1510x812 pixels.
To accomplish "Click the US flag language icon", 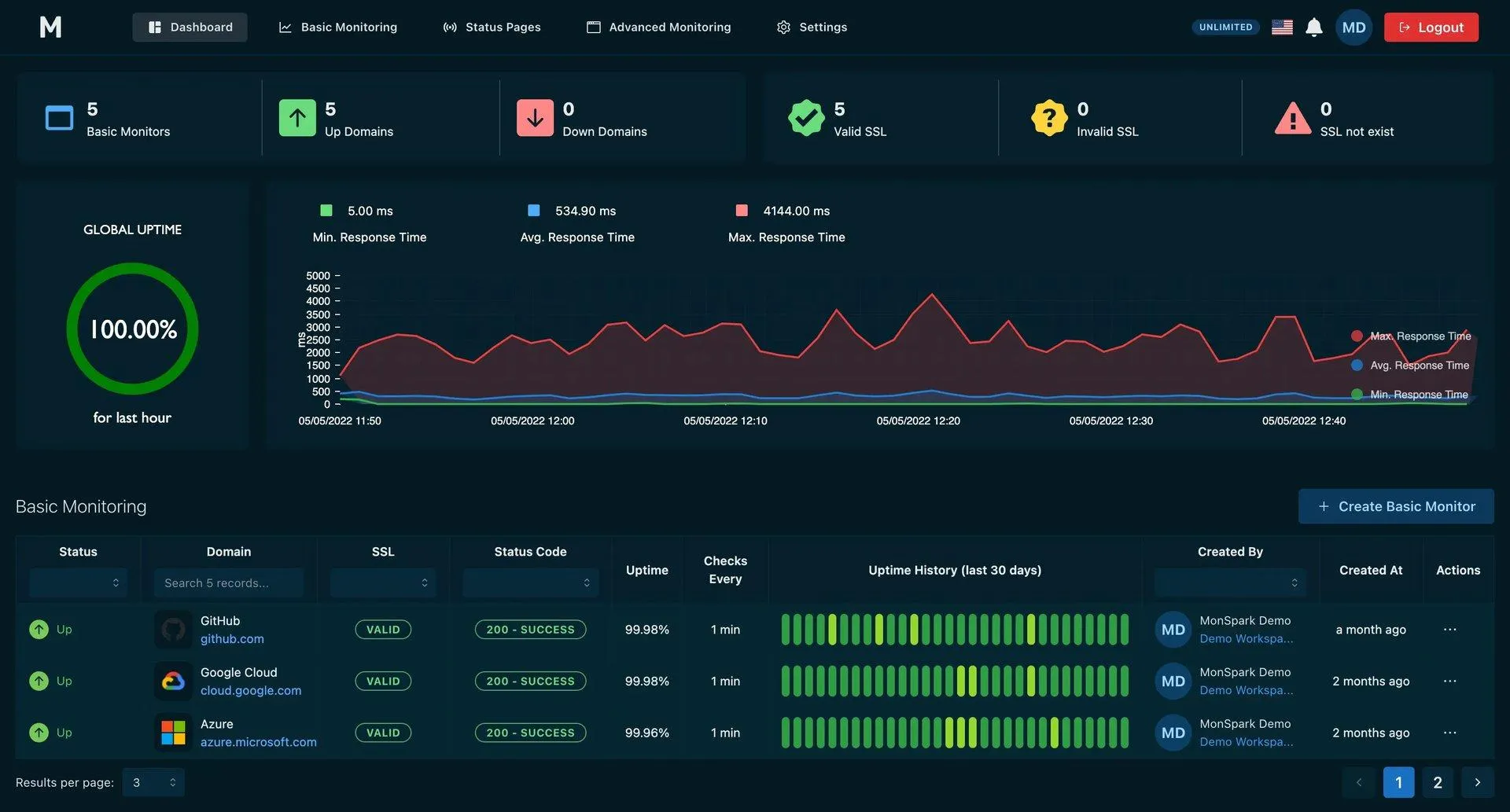I will click(1282, 28).
